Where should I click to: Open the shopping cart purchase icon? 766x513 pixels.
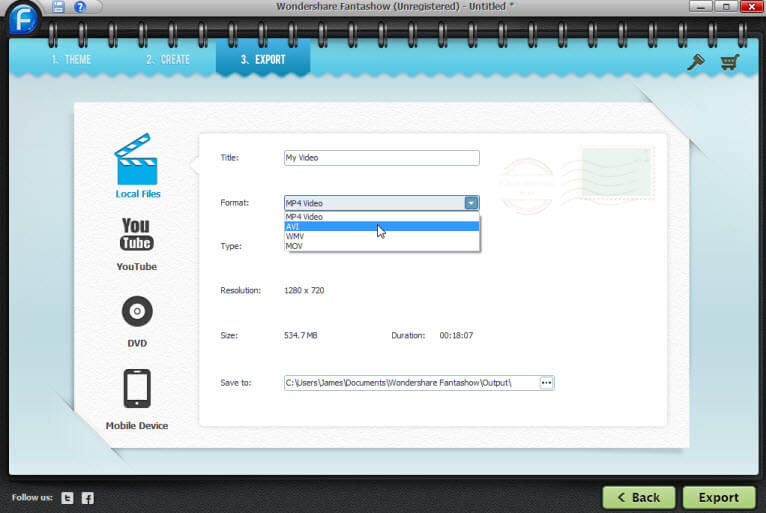point(729,63)
